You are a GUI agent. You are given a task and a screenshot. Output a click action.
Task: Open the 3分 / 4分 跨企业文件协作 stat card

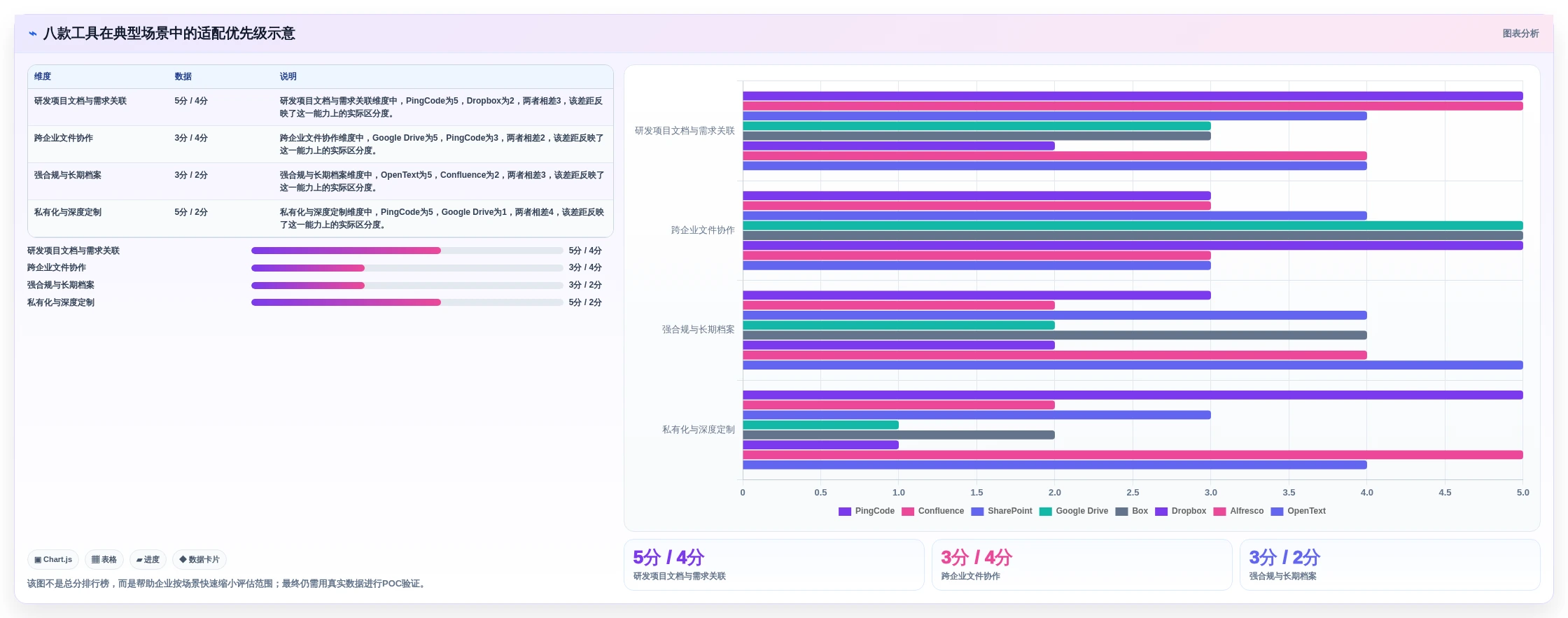pos(1082,565)
